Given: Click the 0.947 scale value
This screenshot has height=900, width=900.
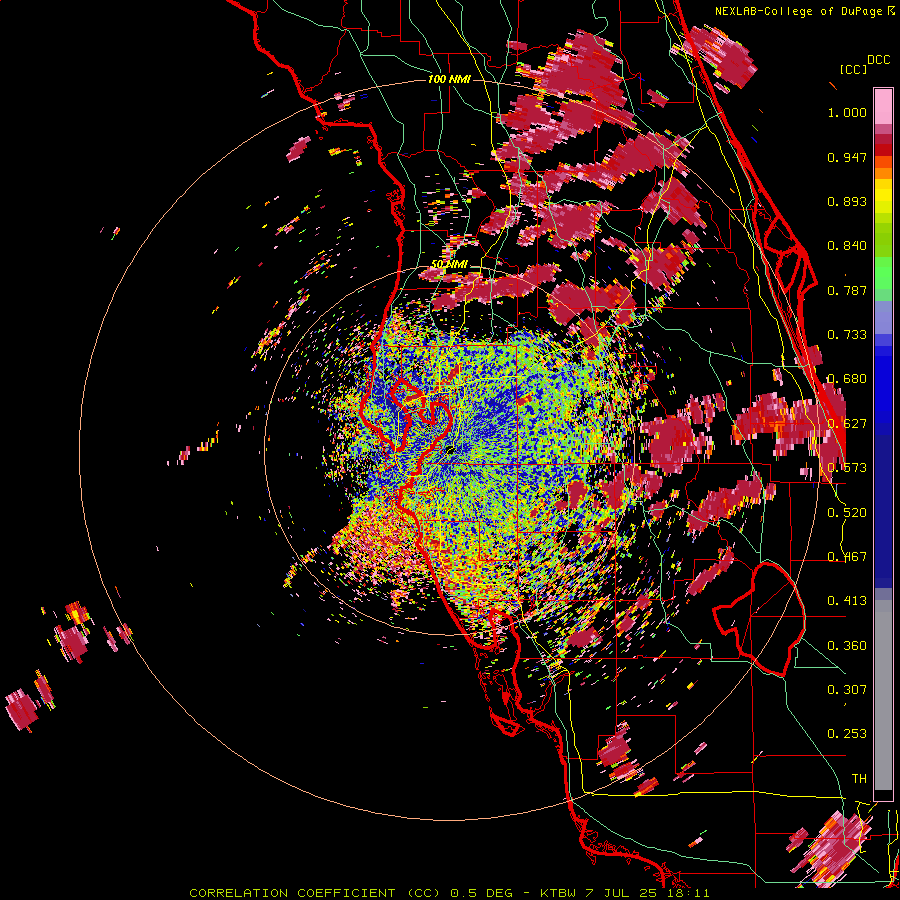Looking at the screenshot, I should (x=847, y=157).
